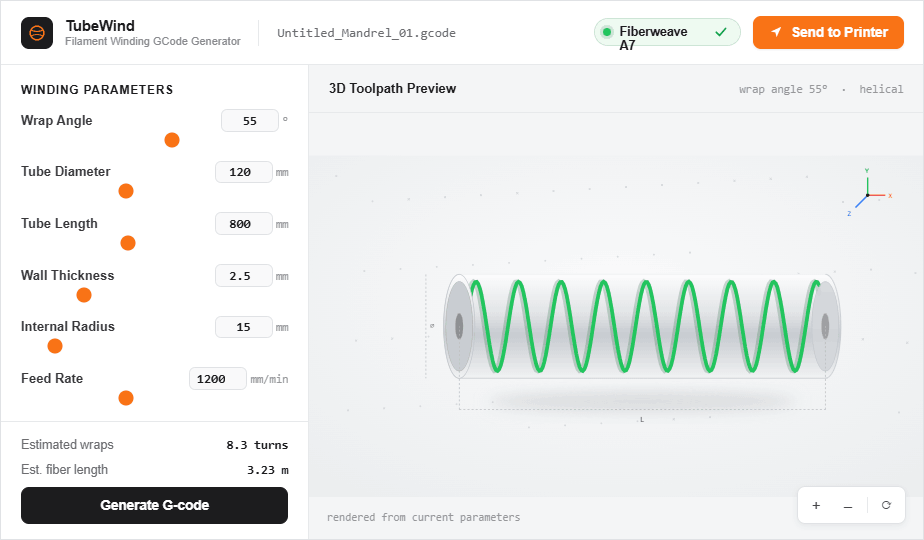Click the Untitled_Mandrel_01.gcode filename
The image size is (924, 540).
coord(366,33)
